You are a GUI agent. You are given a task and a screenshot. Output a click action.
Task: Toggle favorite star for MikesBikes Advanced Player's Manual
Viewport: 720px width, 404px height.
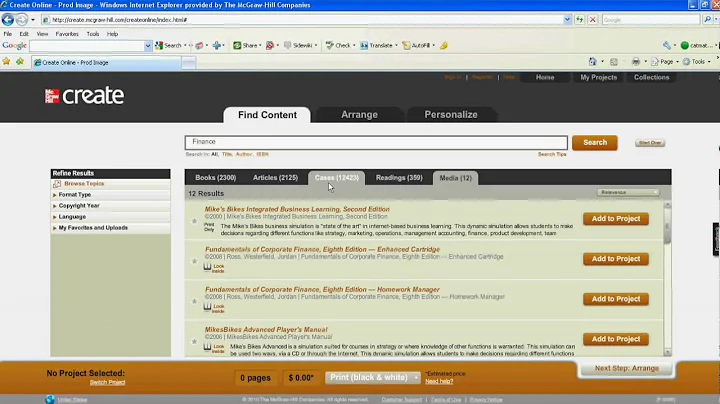[x=194, y=341]
